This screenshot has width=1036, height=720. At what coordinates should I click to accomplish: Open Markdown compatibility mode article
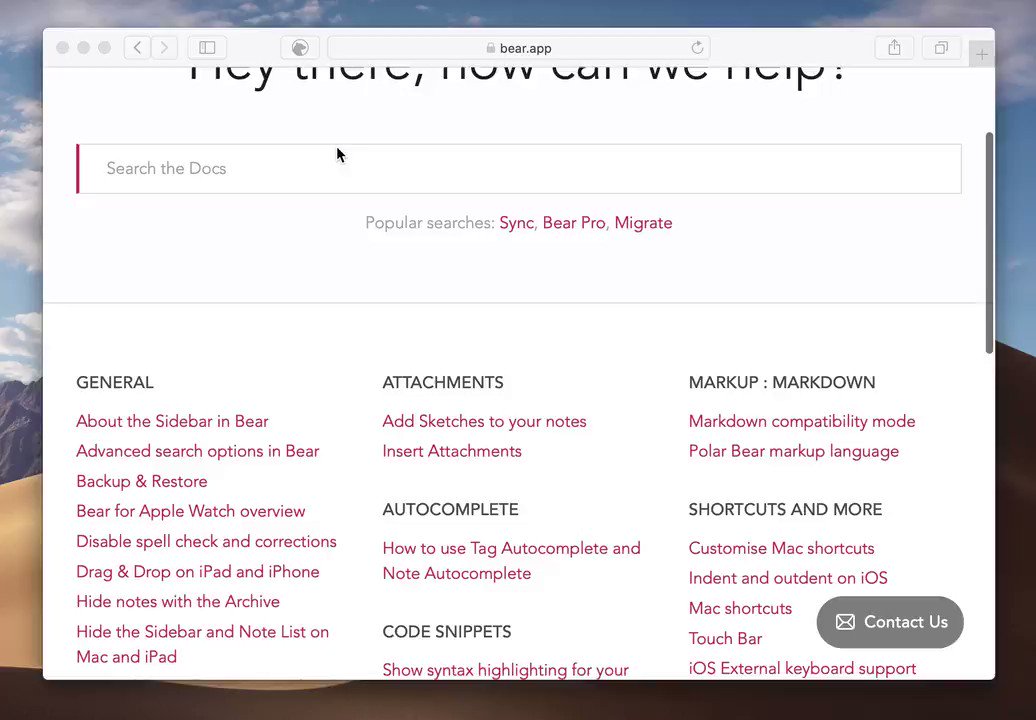tap(801, 421)
